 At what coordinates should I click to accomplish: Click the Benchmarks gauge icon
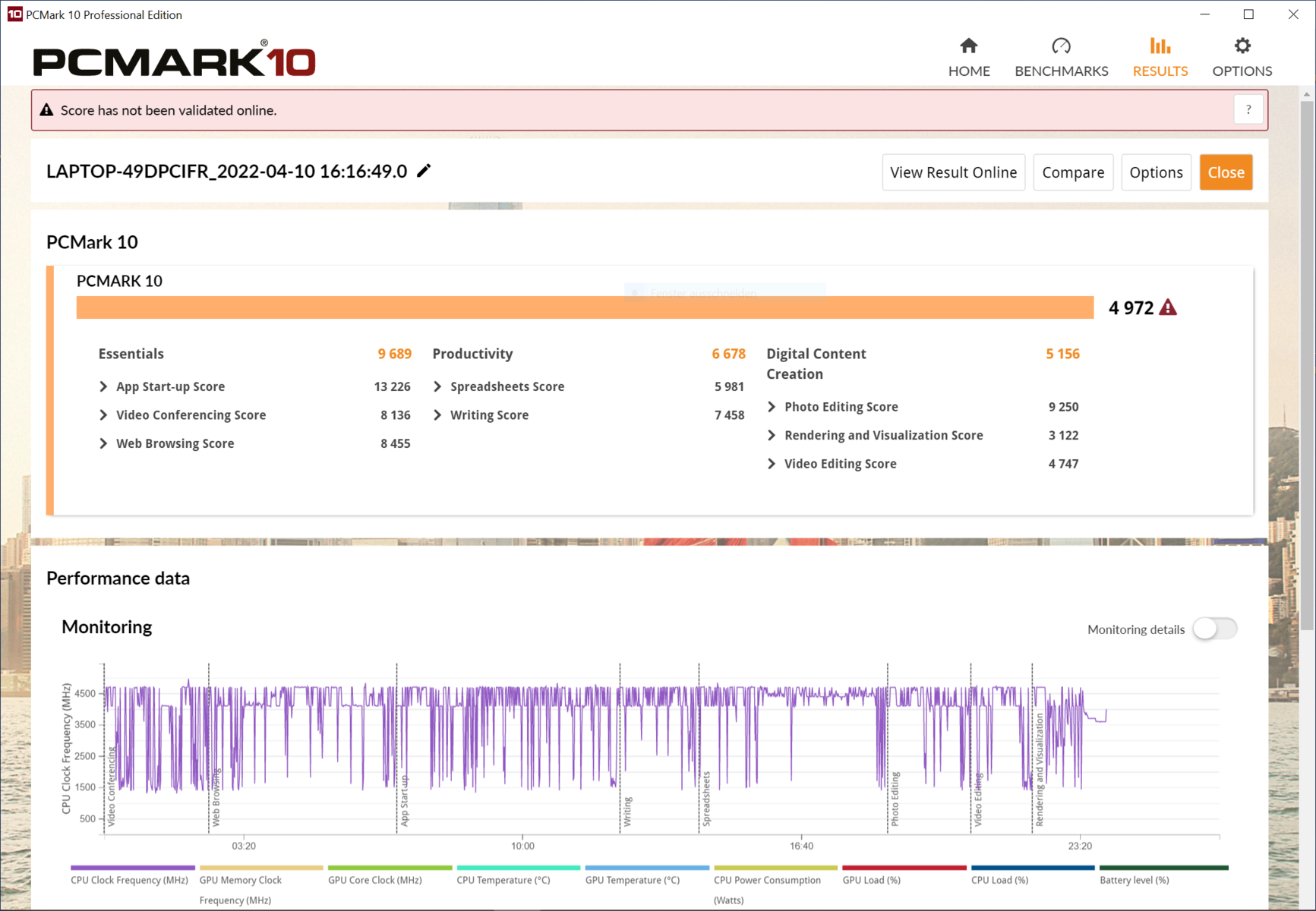coord(1061,46)
